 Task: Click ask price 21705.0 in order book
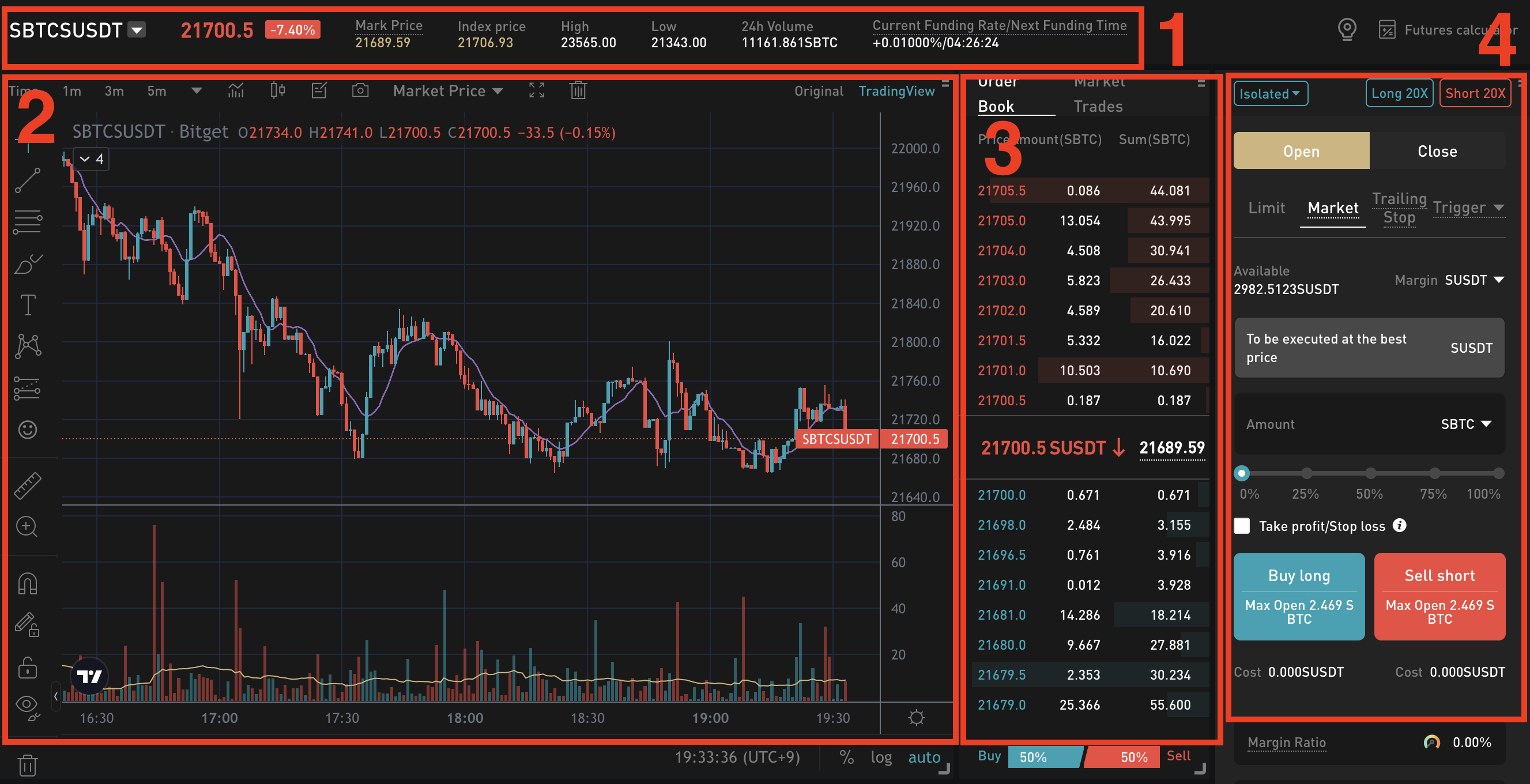[1001, 220]
